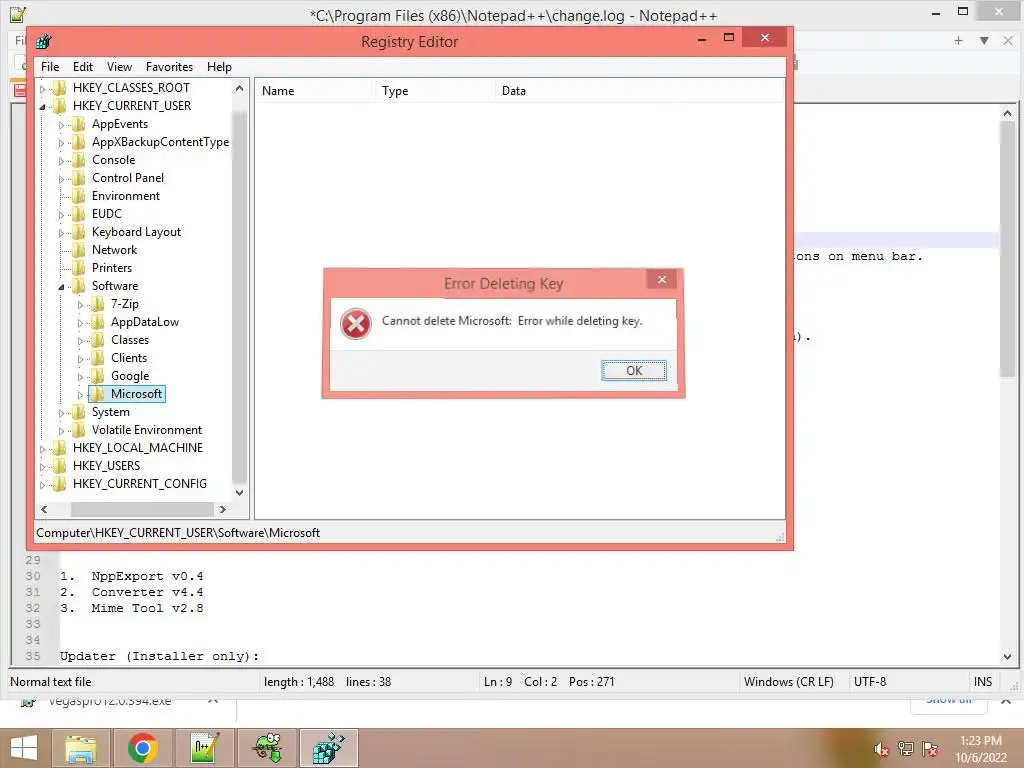Click the Clients folder icon
Viewport: 1024px width, 768px height.
97,358
